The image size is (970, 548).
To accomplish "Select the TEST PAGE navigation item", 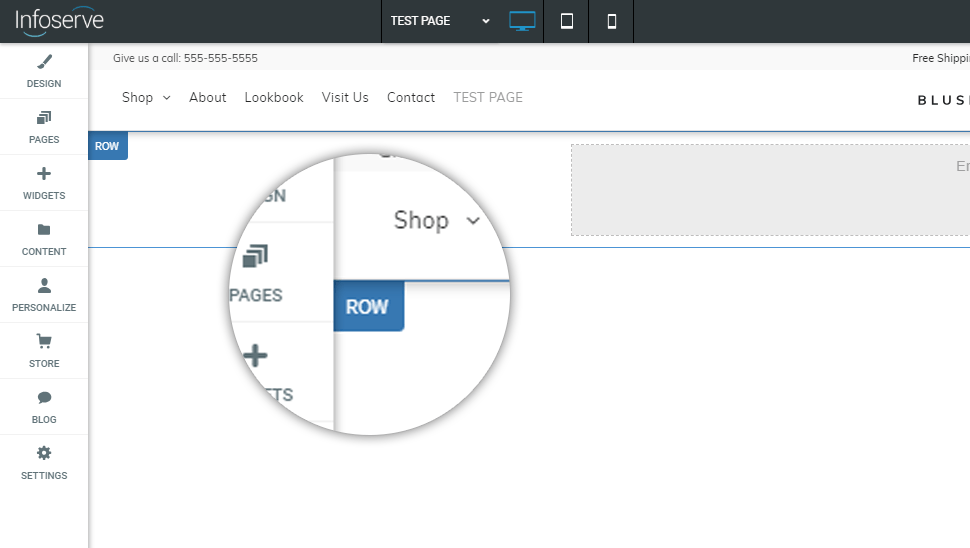I will coord(488,97).
